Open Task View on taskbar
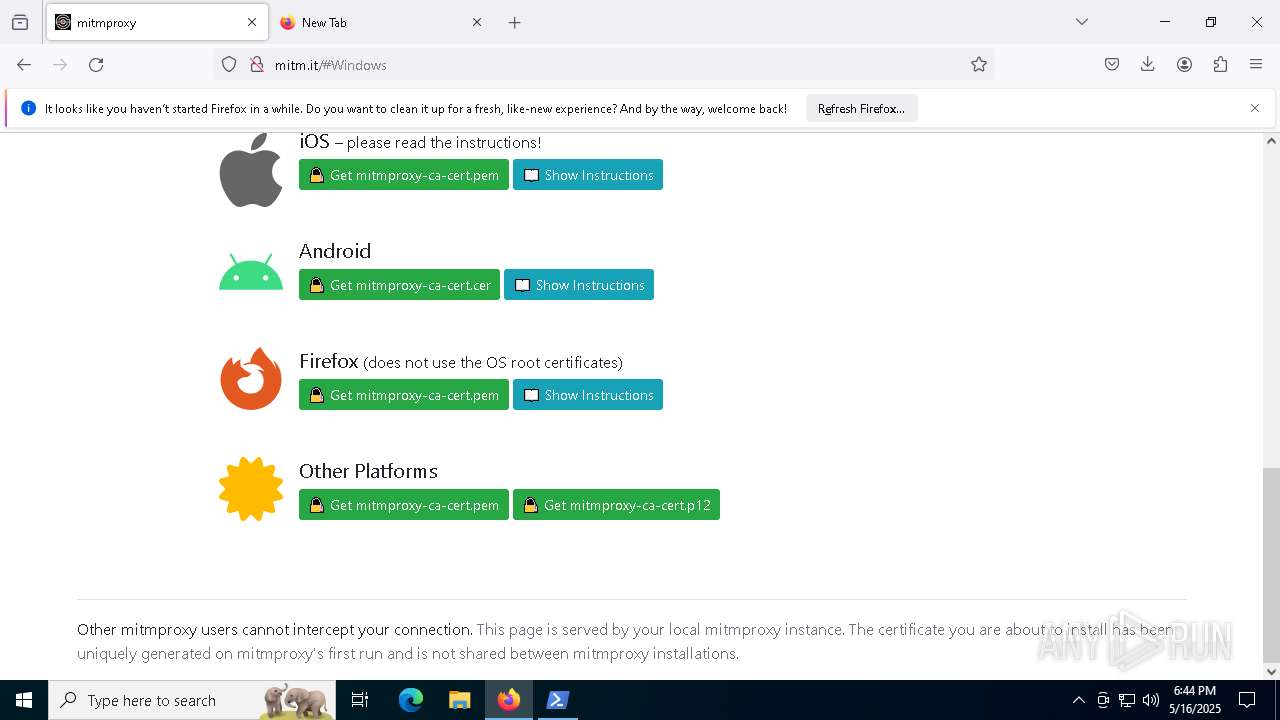Screen dimensions: 1280x720 click(360, 700)
